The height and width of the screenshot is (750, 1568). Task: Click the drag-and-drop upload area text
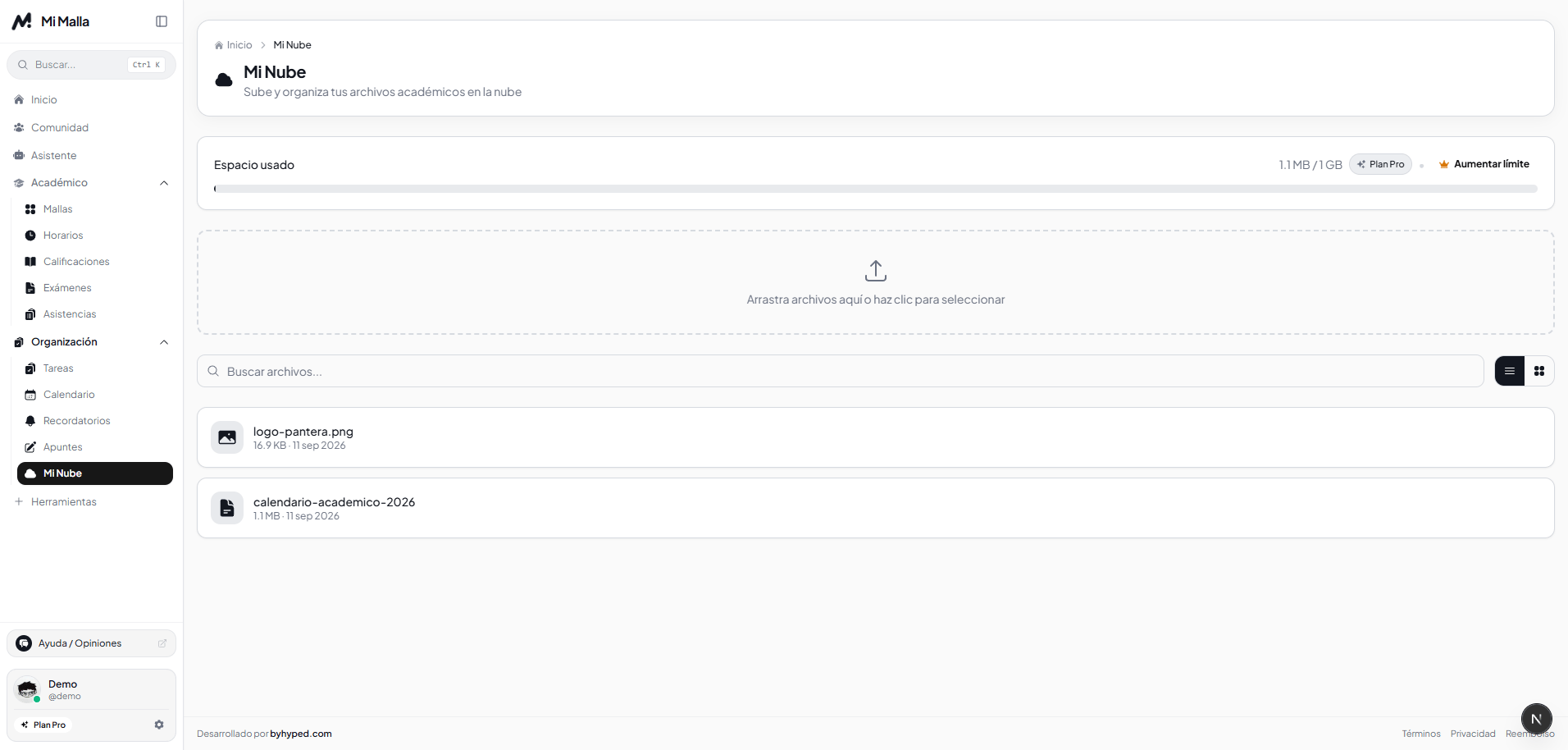pos(875,300)
